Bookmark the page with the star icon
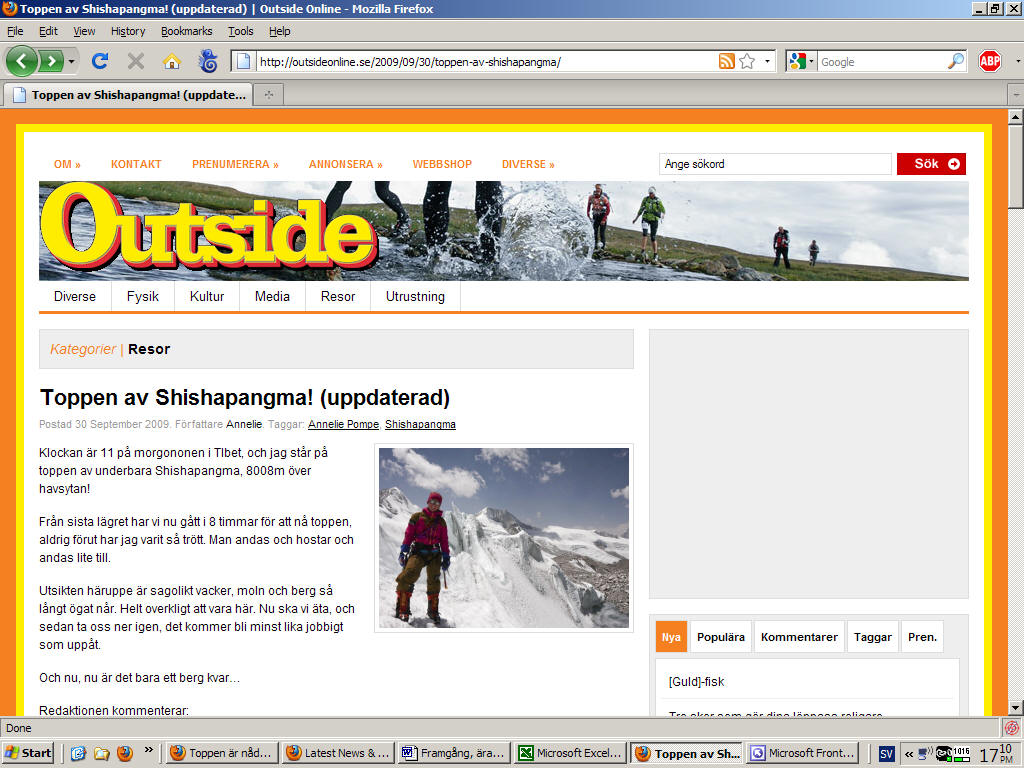The height and width of the screenshot is (768, 1024). pos(747,61)
